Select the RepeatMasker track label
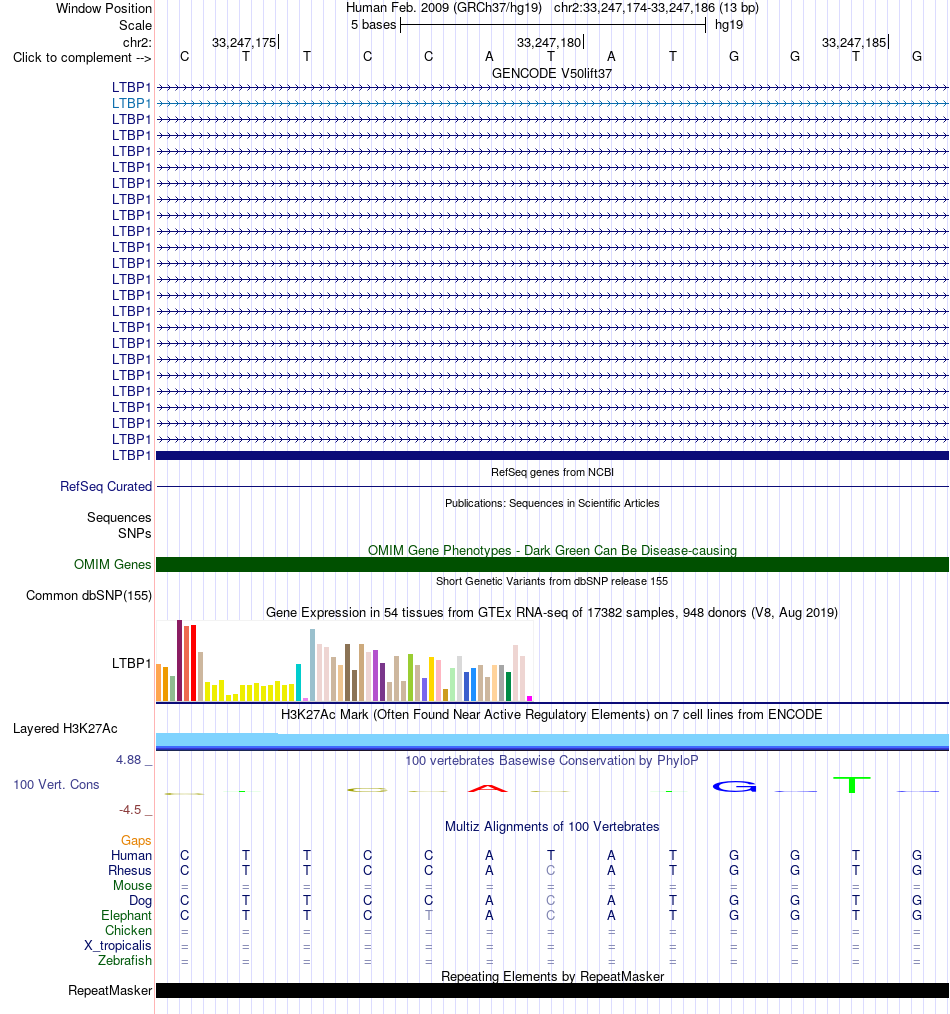Image resolution: width=950 pixels, height=1014 pixels. coord(110,991)
